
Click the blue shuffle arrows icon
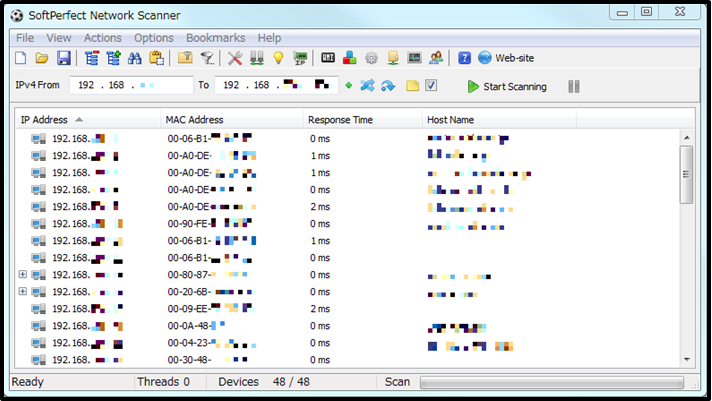[367, 85]
